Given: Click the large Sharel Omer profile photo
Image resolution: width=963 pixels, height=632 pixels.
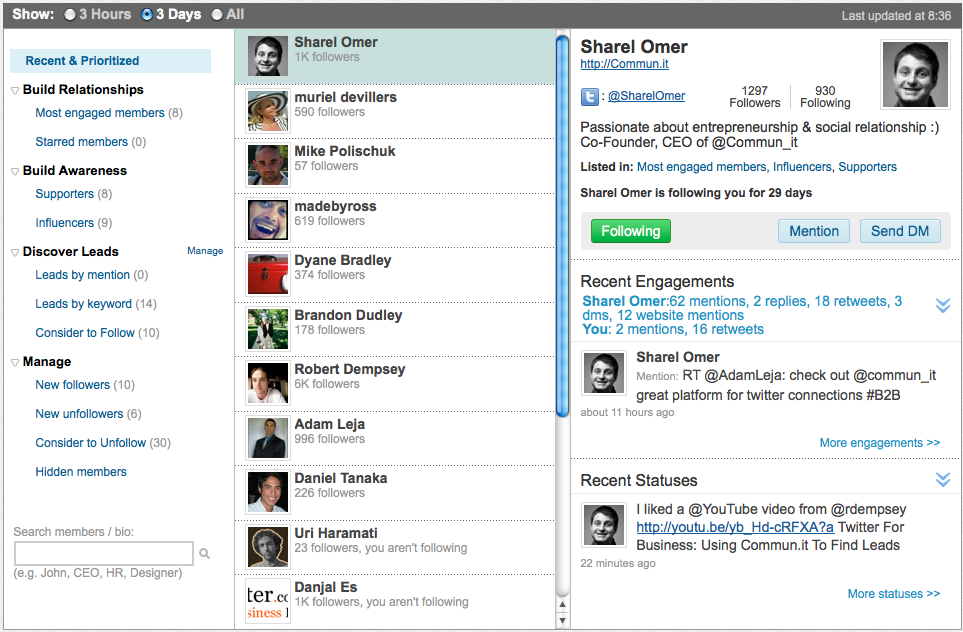Looking at the screenshot, I should [x=914, y=74].
